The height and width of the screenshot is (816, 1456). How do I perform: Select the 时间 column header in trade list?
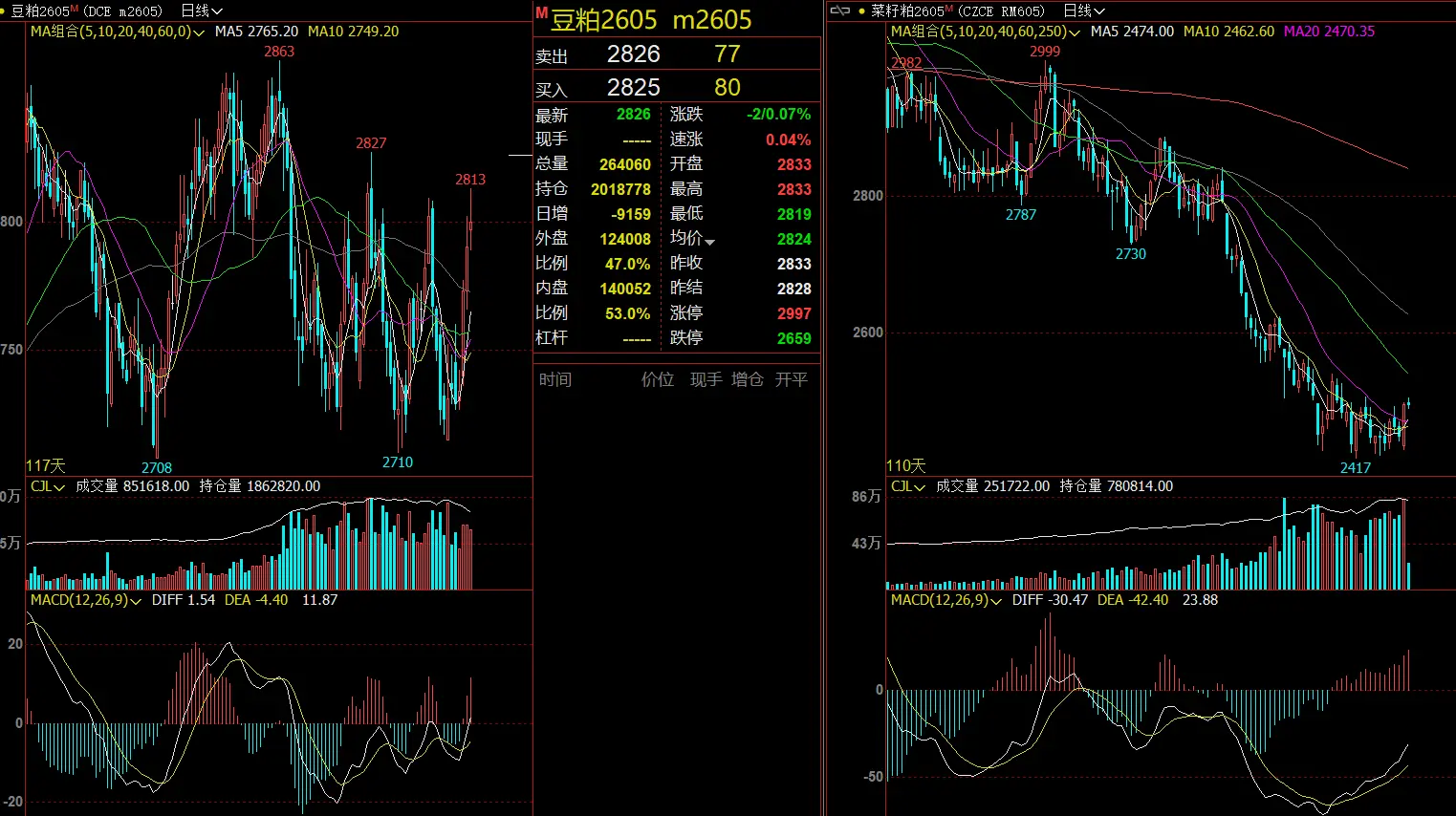[x=554, y=379]
